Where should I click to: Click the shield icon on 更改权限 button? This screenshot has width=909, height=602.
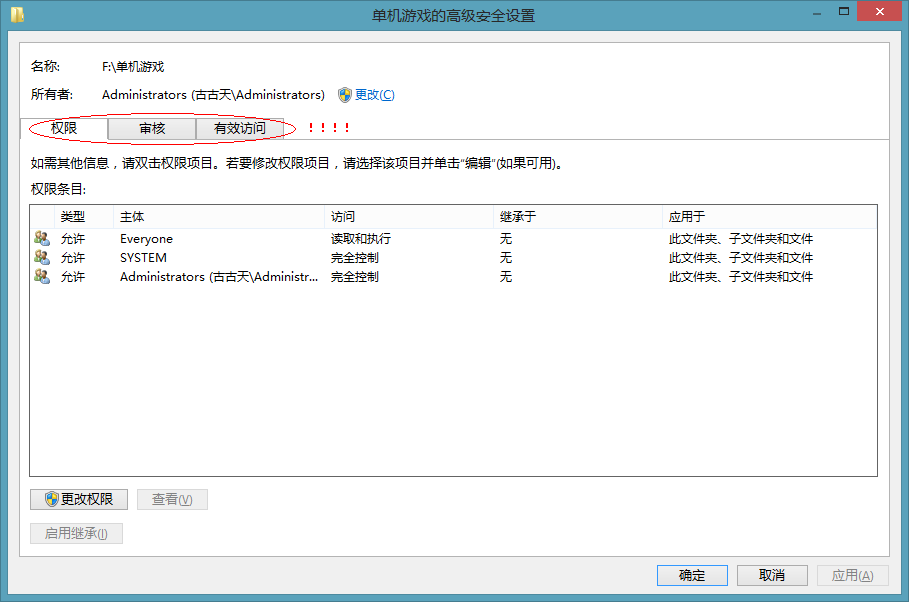pyautogui.click(x=52, y=499)
